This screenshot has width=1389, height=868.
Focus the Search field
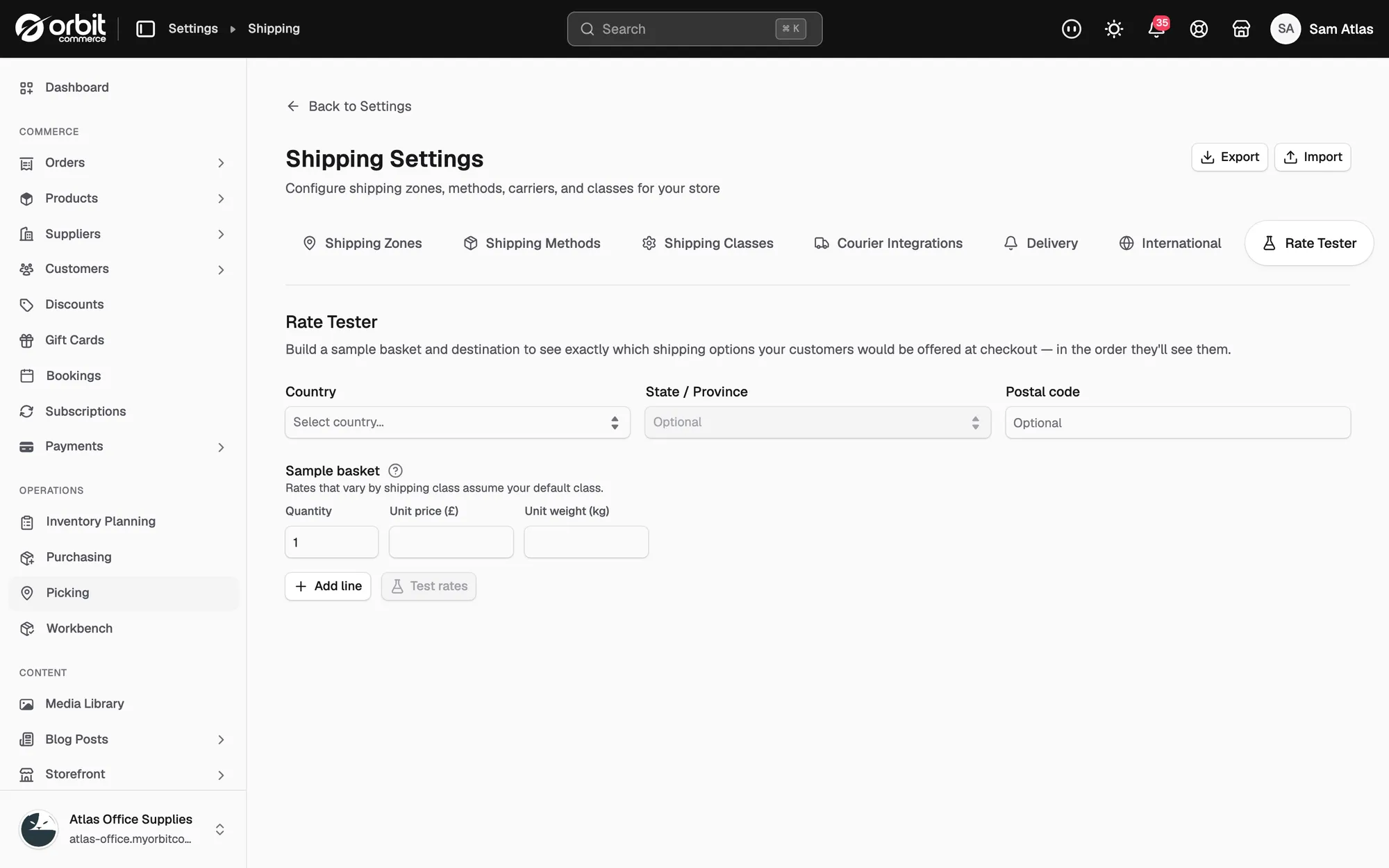click(x=694, y=28)
